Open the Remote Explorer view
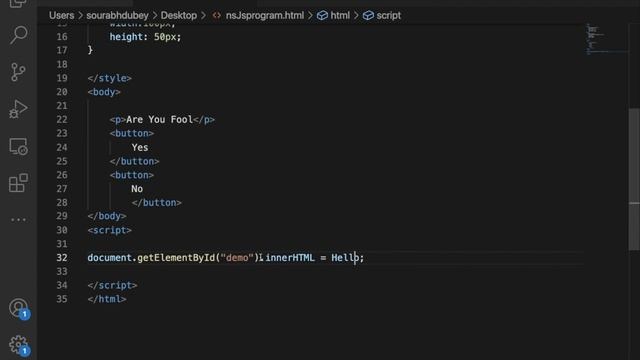This screenshot has height=360, width=640. (x=18, y=146)
